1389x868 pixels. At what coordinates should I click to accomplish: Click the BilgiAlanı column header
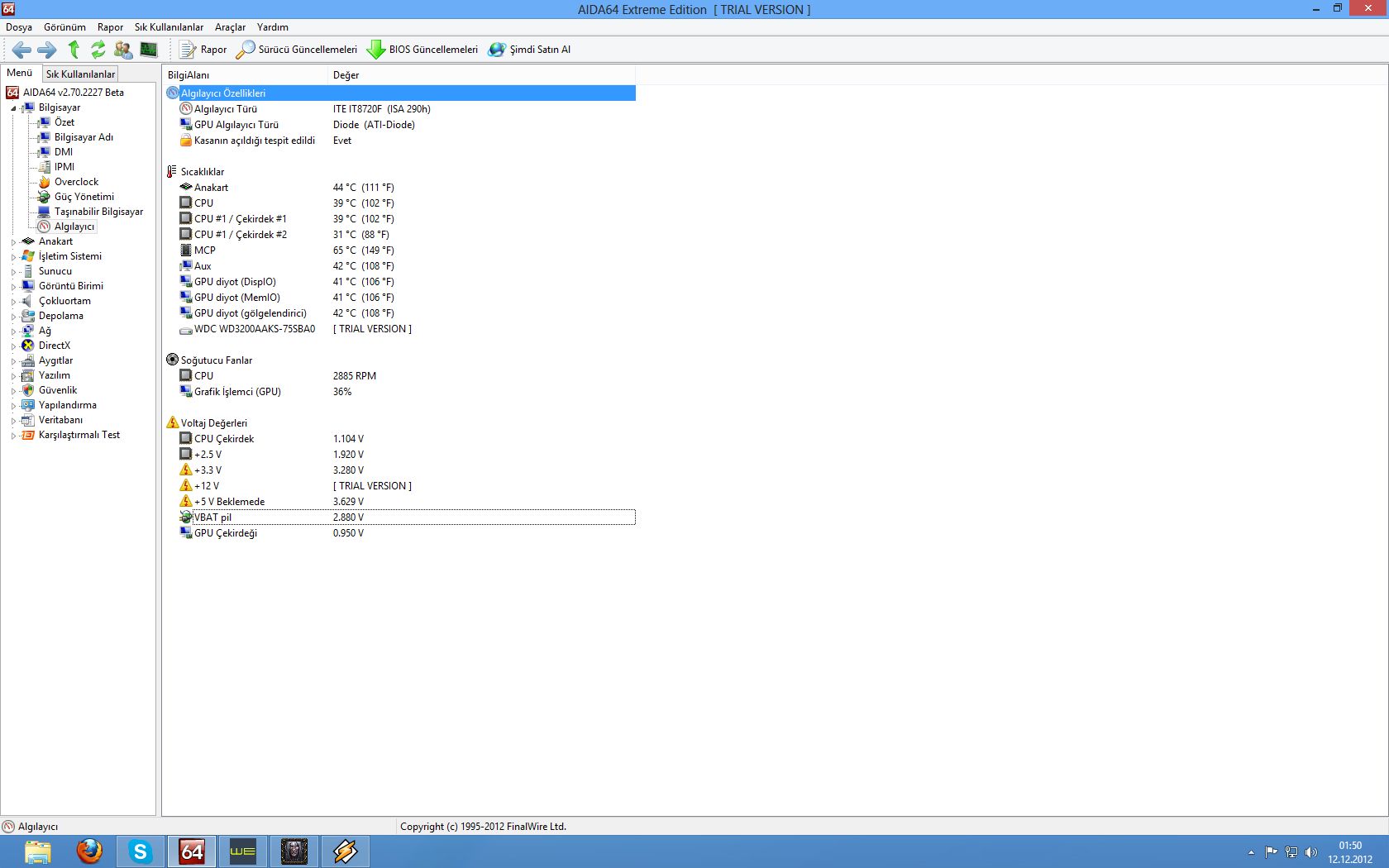246,75
